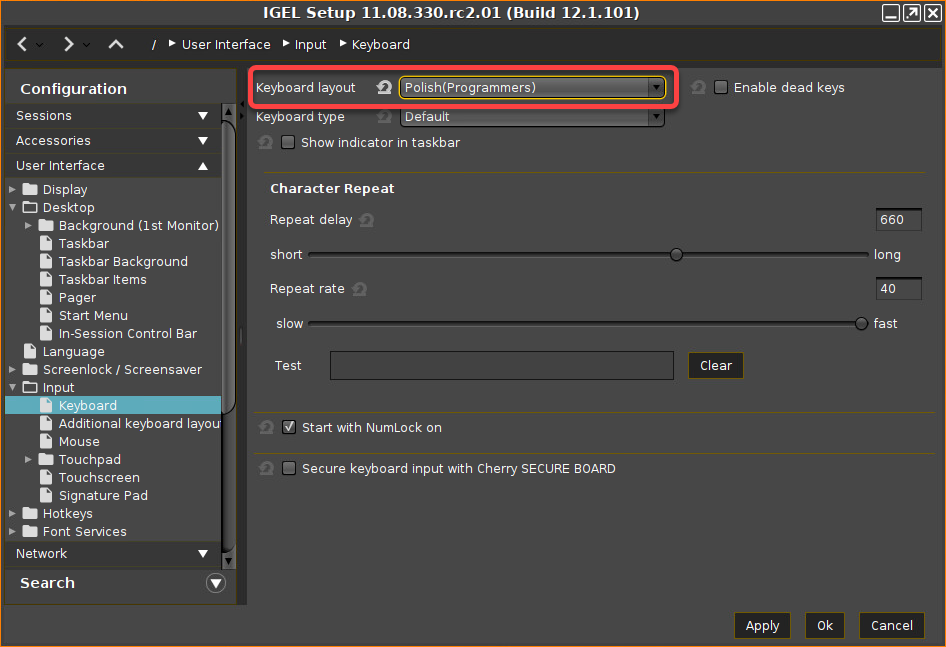Image resolution: width=946 pixels, height=647 pixels.
Task: Go up one level with the up arrow
Action: point(116,44)
